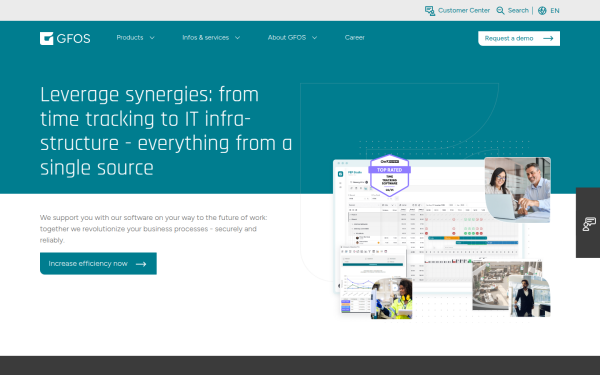
Task: Click the GFOS logo
Action: (65, 38)
